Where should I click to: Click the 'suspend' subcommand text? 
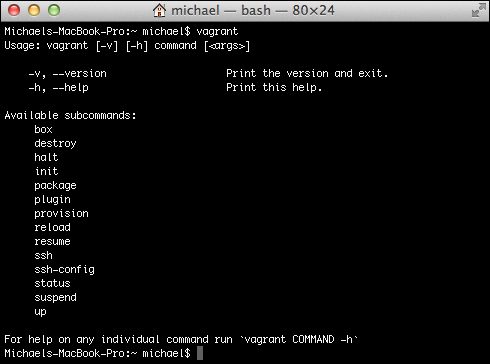click(x=55, y=297)
